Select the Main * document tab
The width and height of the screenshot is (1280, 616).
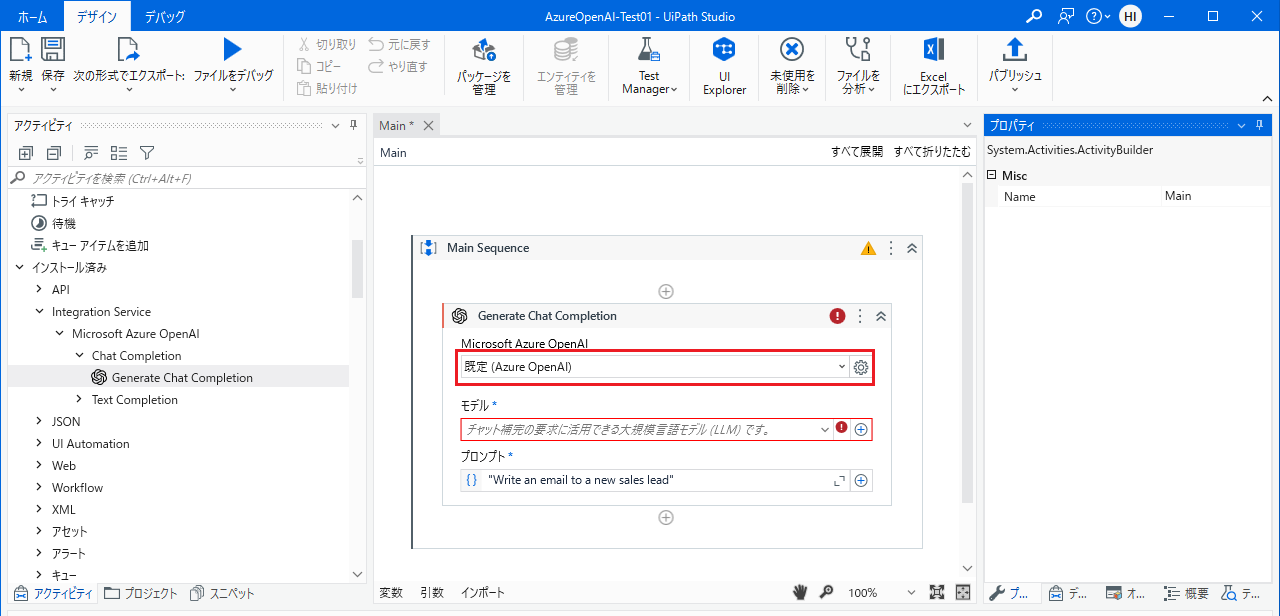pos(397,125)
